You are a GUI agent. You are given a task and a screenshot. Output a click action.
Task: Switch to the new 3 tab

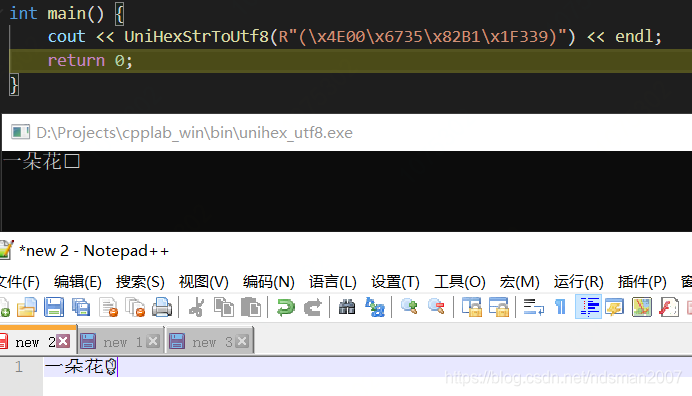209,342
